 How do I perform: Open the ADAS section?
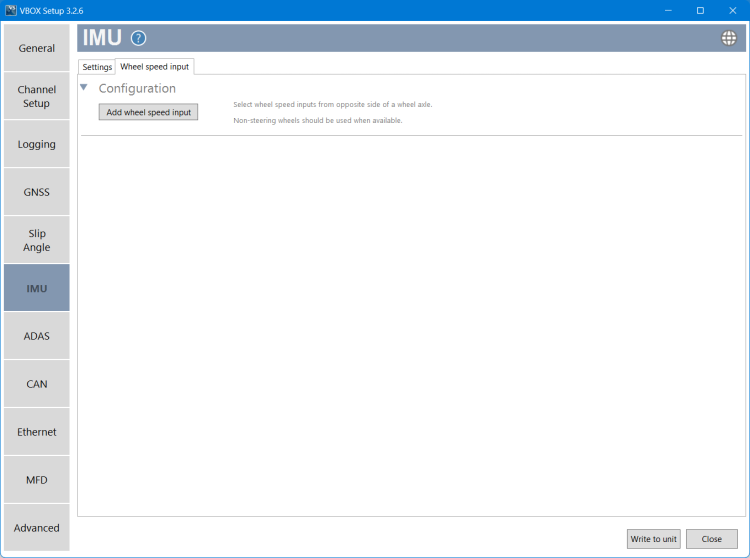click(x=37, y=336)
